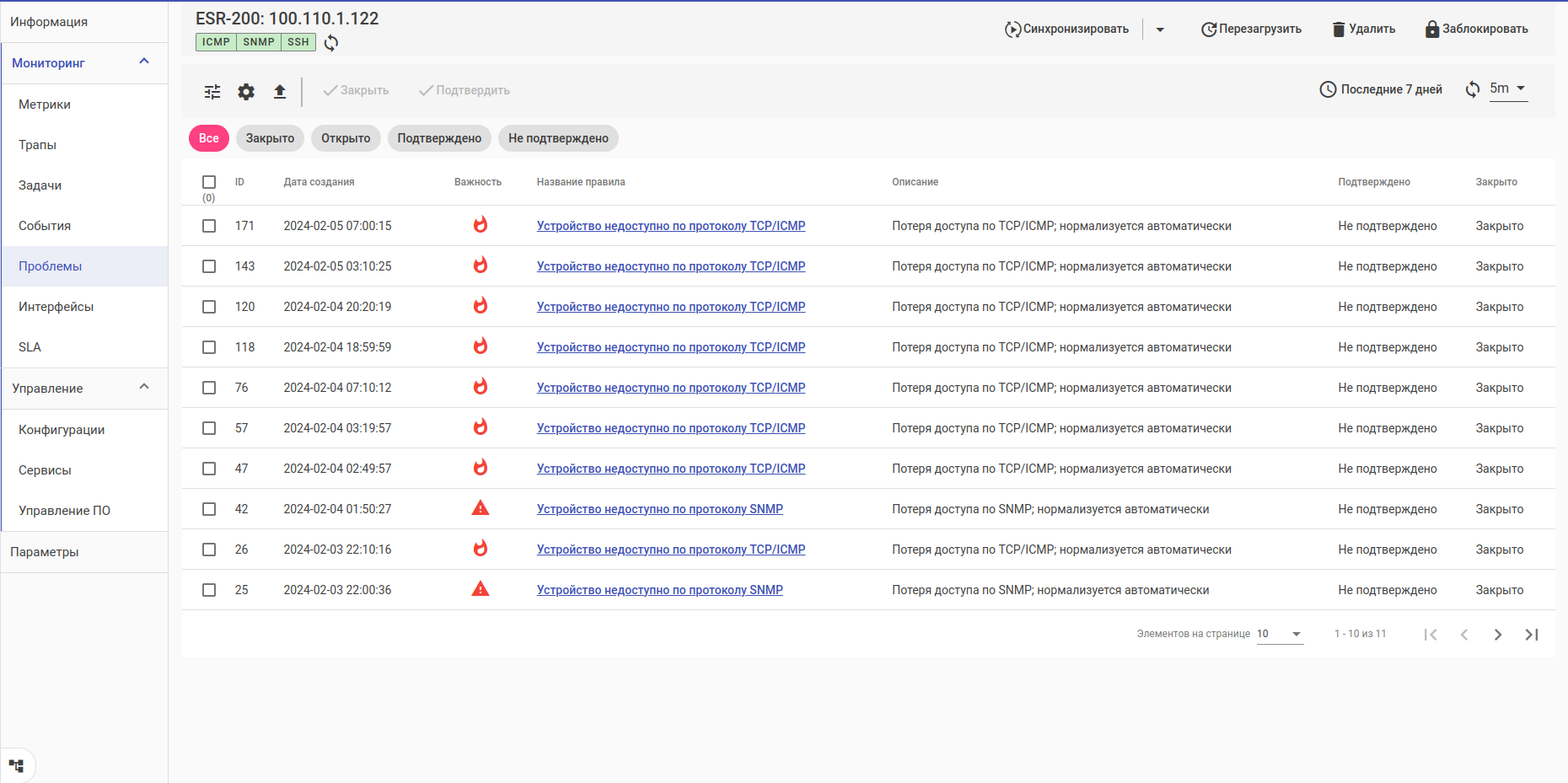Click the auto-refresh icon beside 5m
The width and height of the screenshot is (1568, 783).
pos(1473,89)
